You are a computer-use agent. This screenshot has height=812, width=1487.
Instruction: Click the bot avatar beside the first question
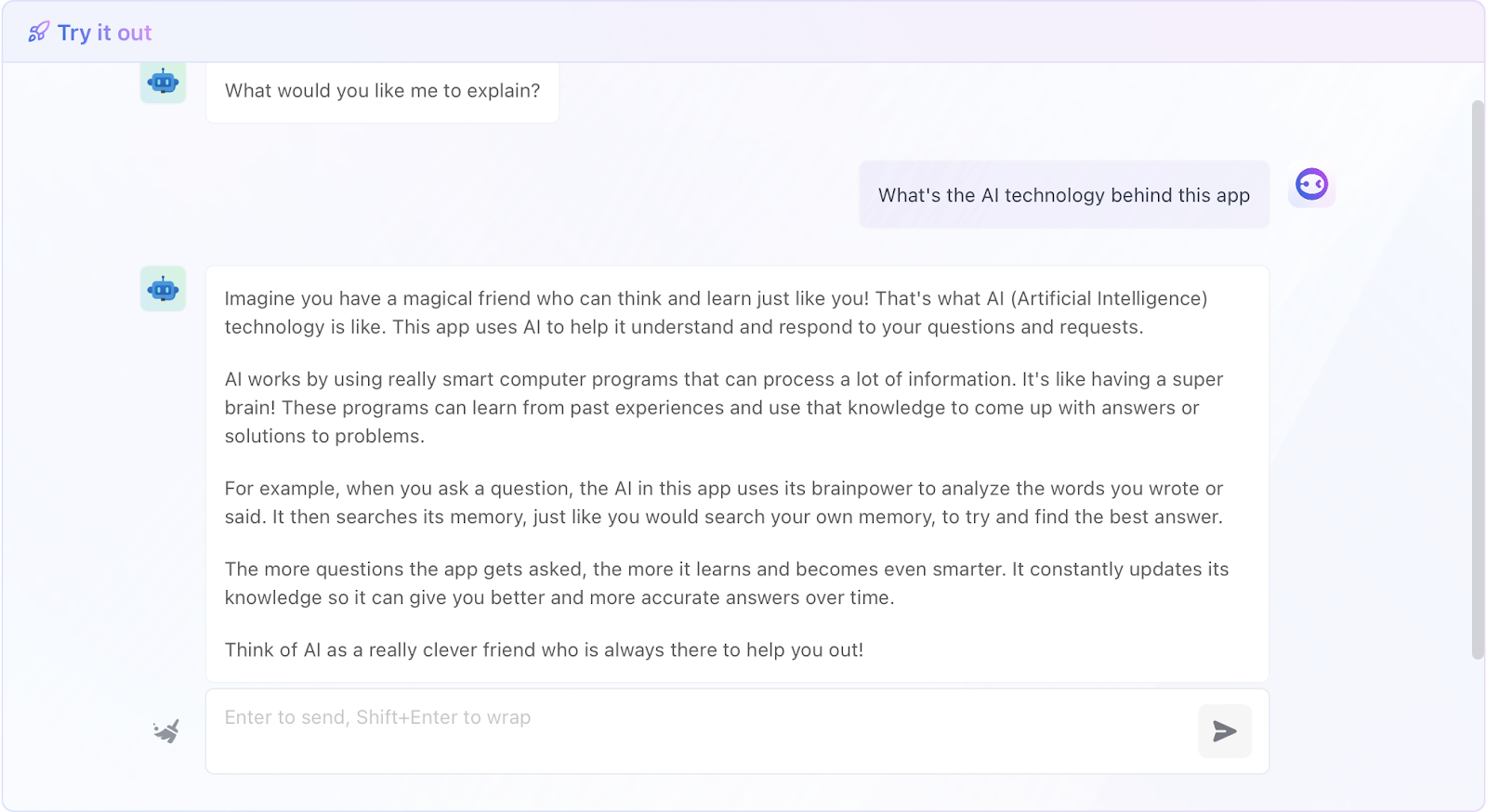(164, 82)
